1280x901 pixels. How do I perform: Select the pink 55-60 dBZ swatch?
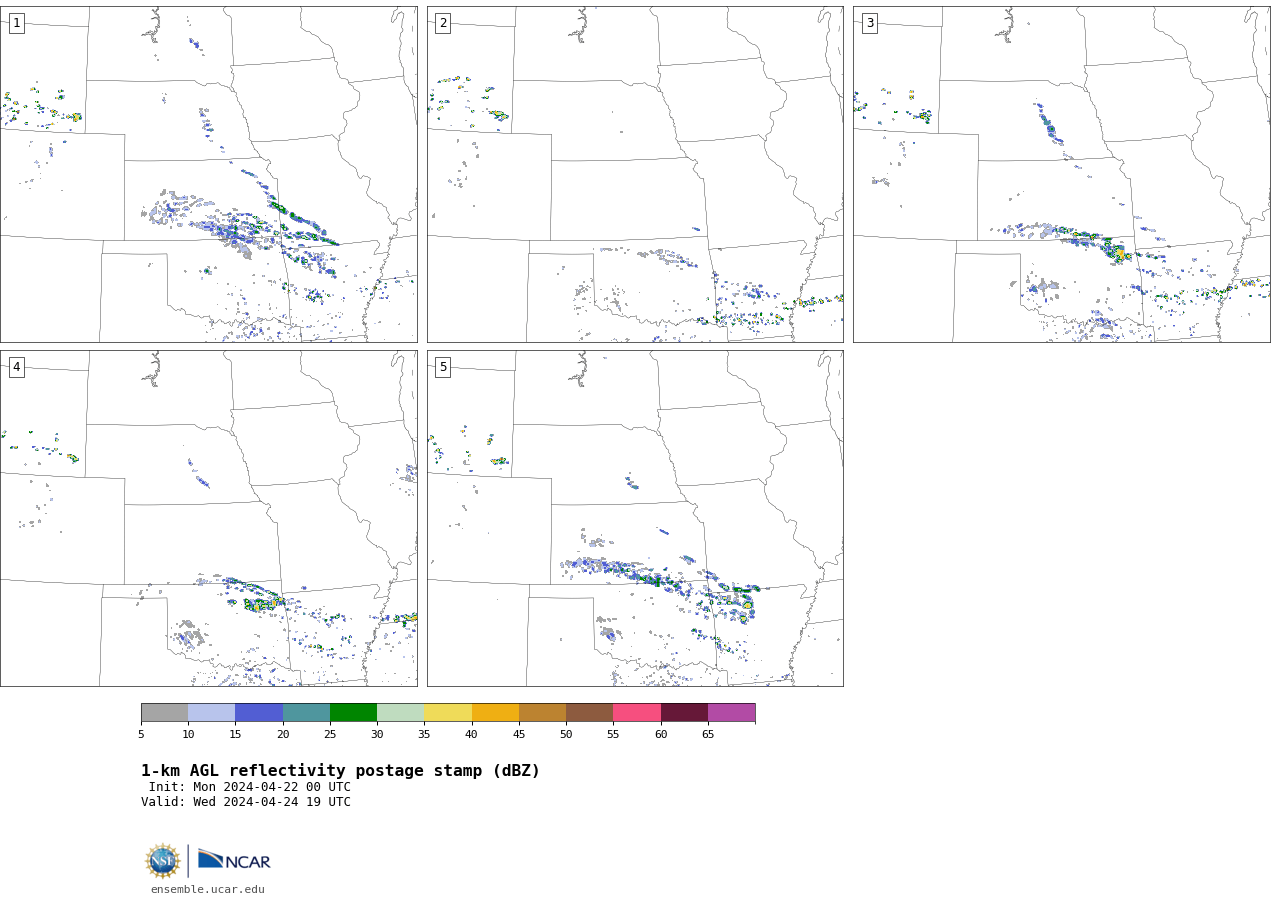pyautogui.click(x=637, y=712)
